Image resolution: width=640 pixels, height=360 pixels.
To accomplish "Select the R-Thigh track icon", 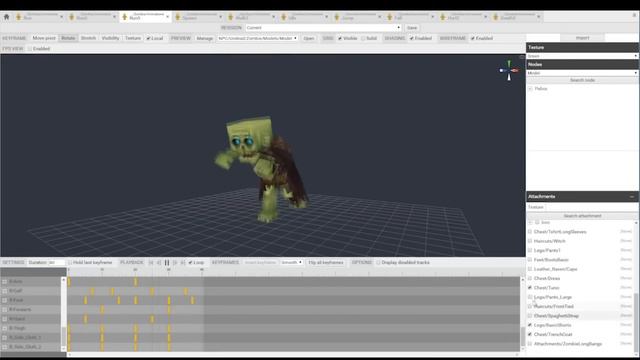I will click(4, 329).
